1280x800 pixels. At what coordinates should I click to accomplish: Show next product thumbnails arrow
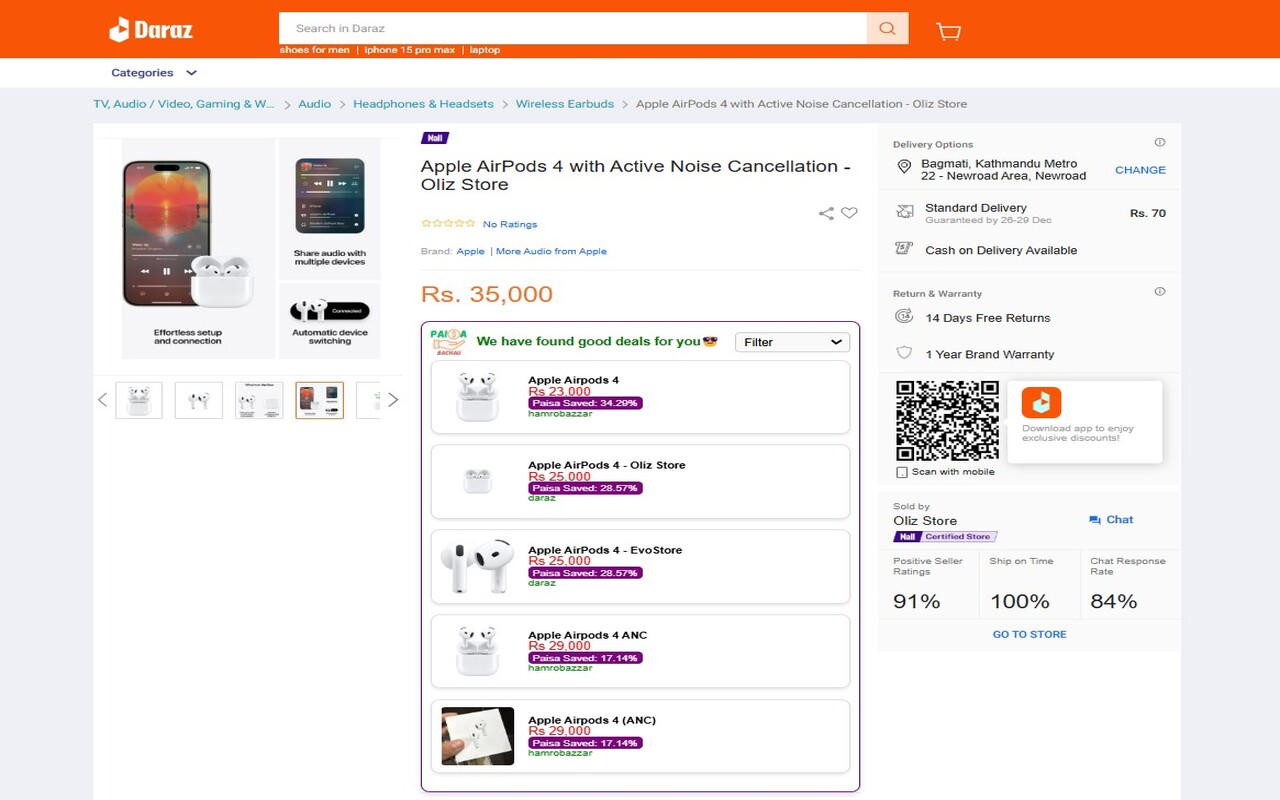tap(393, 400)
